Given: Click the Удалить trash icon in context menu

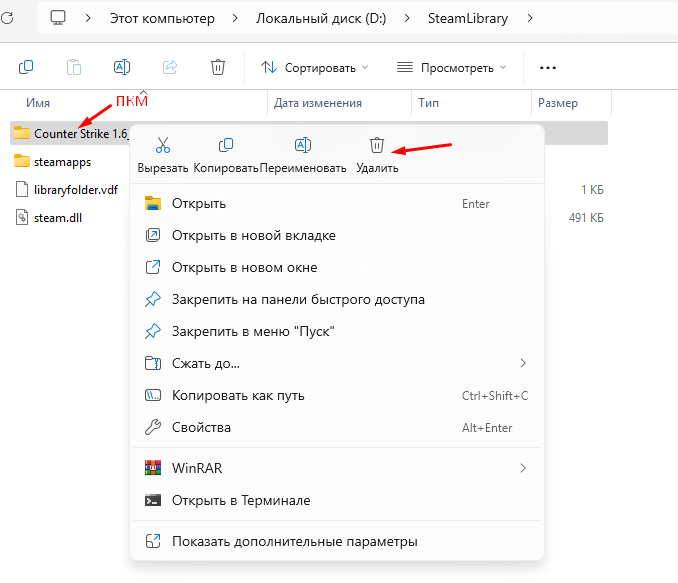Looking at the screenshot, I should (377, 145).
